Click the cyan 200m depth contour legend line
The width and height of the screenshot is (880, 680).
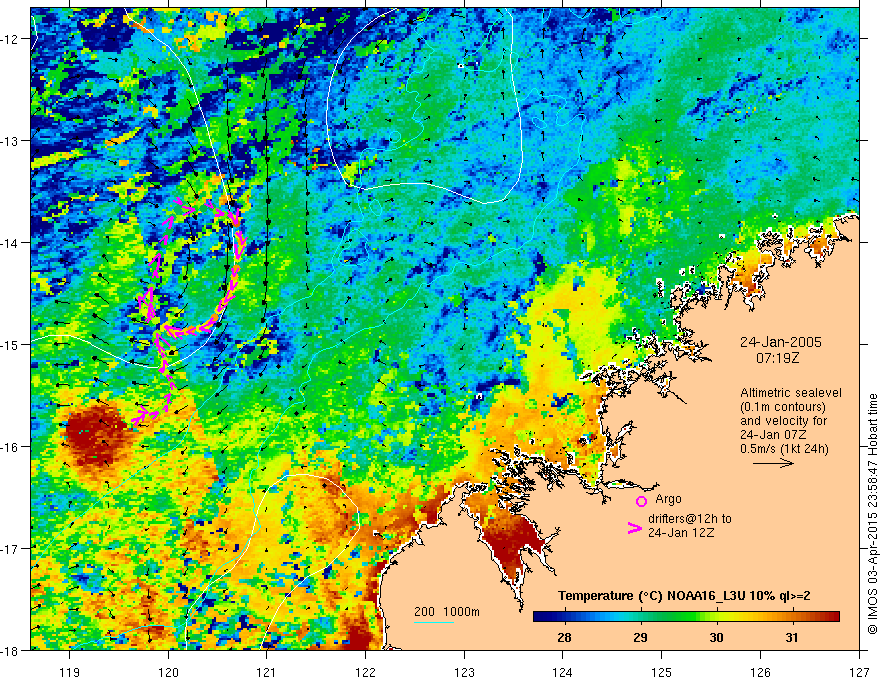[x=434, y=622]
